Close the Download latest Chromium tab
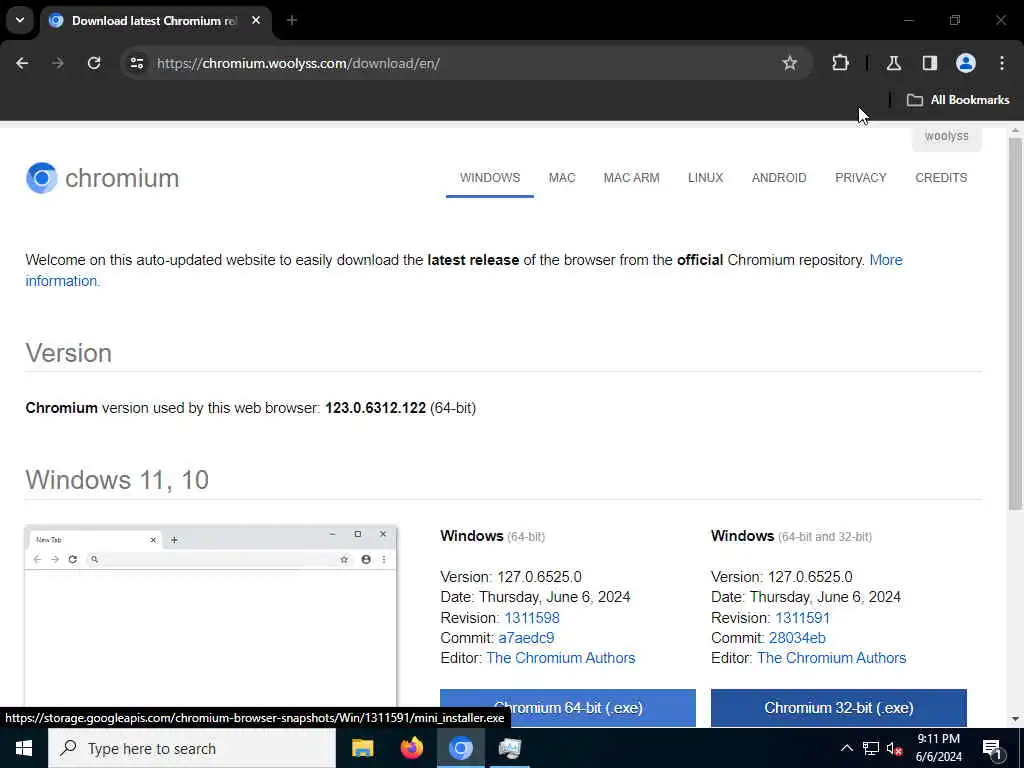 click(x=256, y=20)
